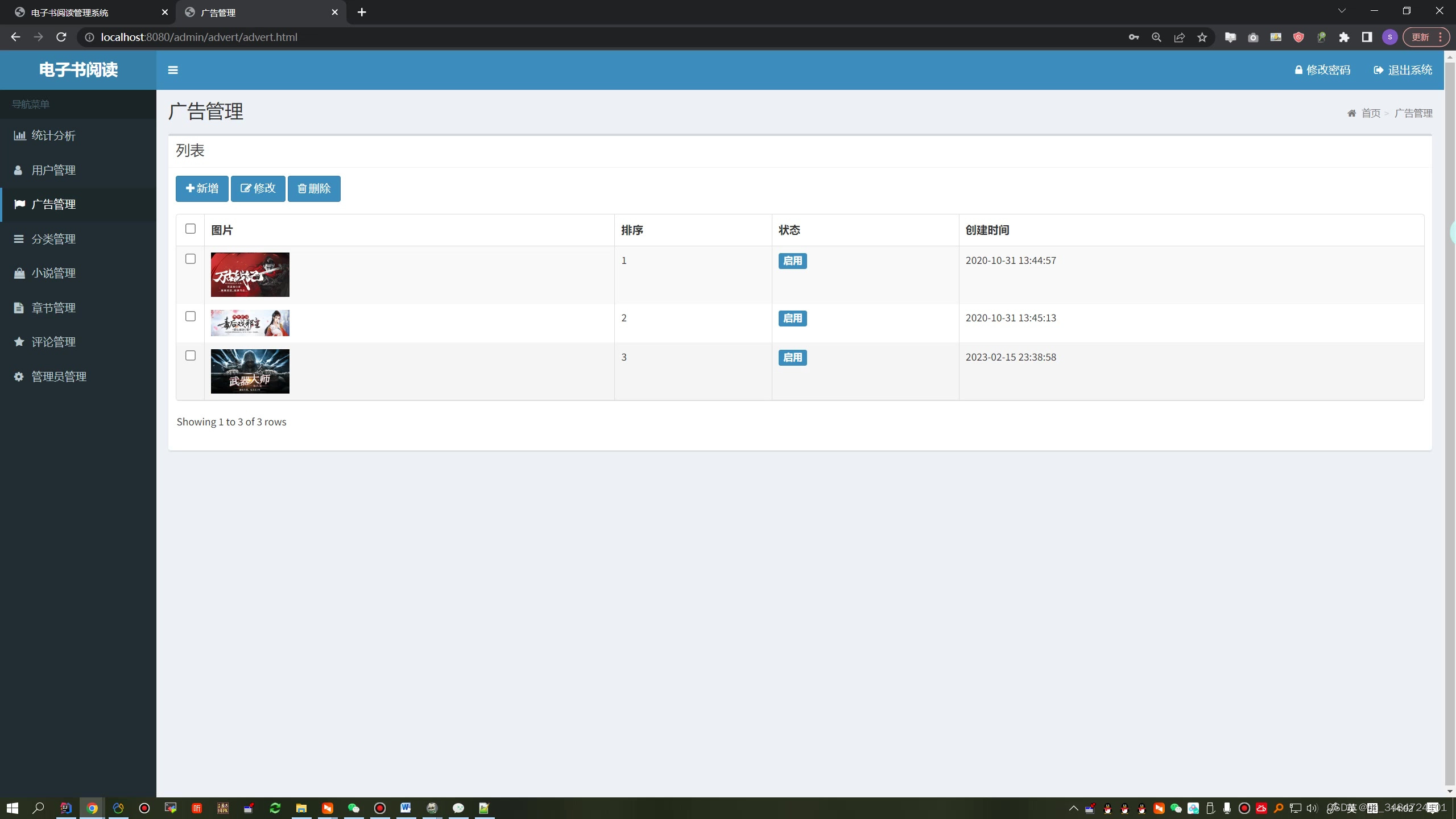Click the home icon in breadcrumb
Image resolution: width=1456 pixels, height=819 pixels.
click(x=1351, y=113)
